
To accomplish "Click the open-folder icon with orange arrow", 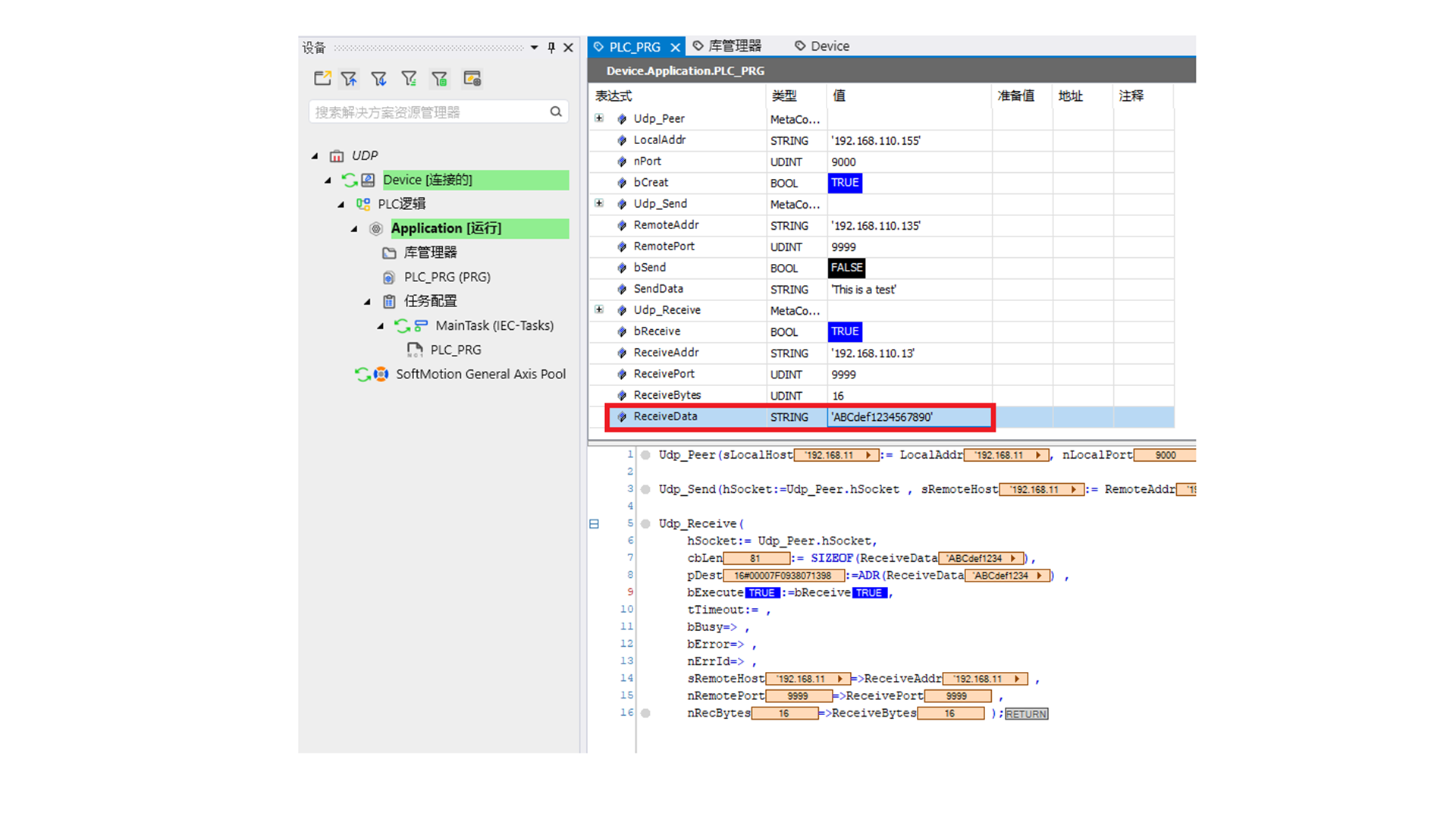I will point(322,78).
